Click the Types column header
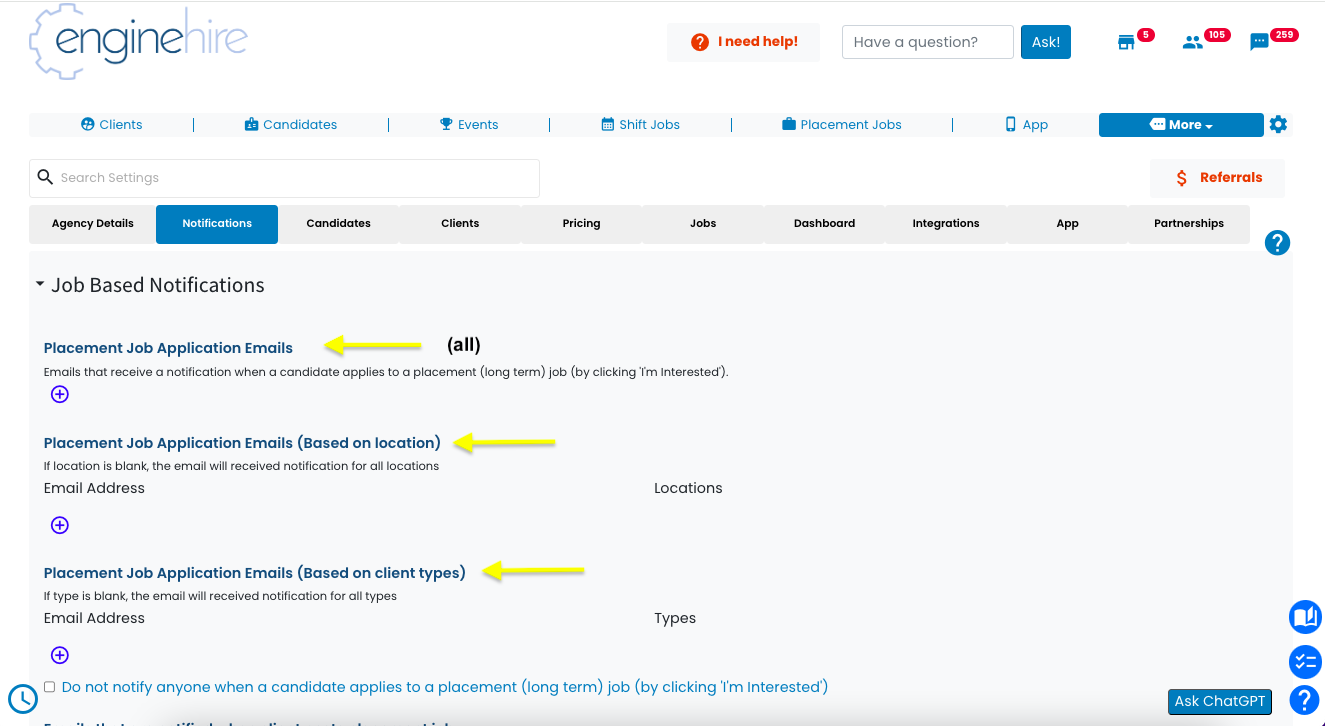The width and height of the screenshot is (1325, 726). coord(675,618)
